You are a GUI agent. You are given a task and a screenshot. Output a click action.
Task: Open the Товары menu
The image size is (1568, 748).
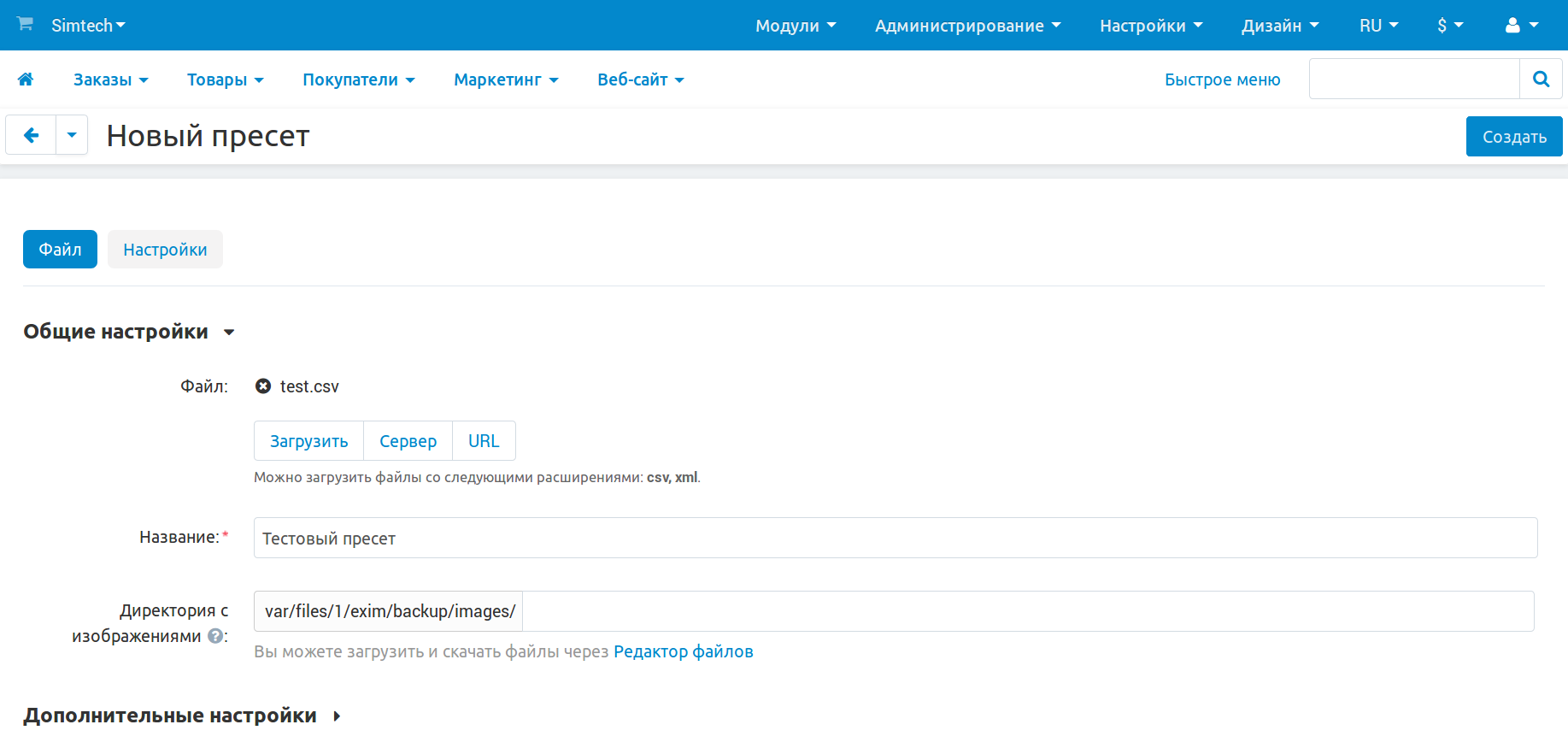pyautogui.click(x=225, y=80)
